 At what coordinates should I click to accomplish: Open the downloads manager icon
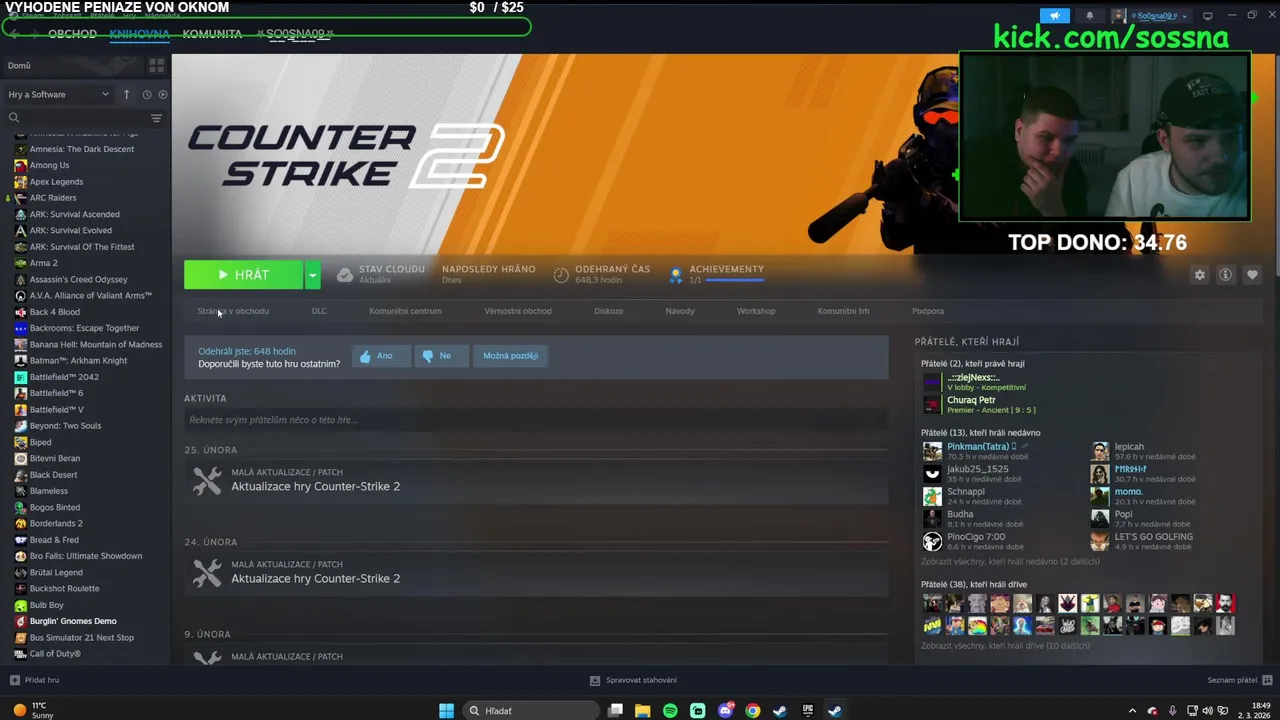(595, 680)
